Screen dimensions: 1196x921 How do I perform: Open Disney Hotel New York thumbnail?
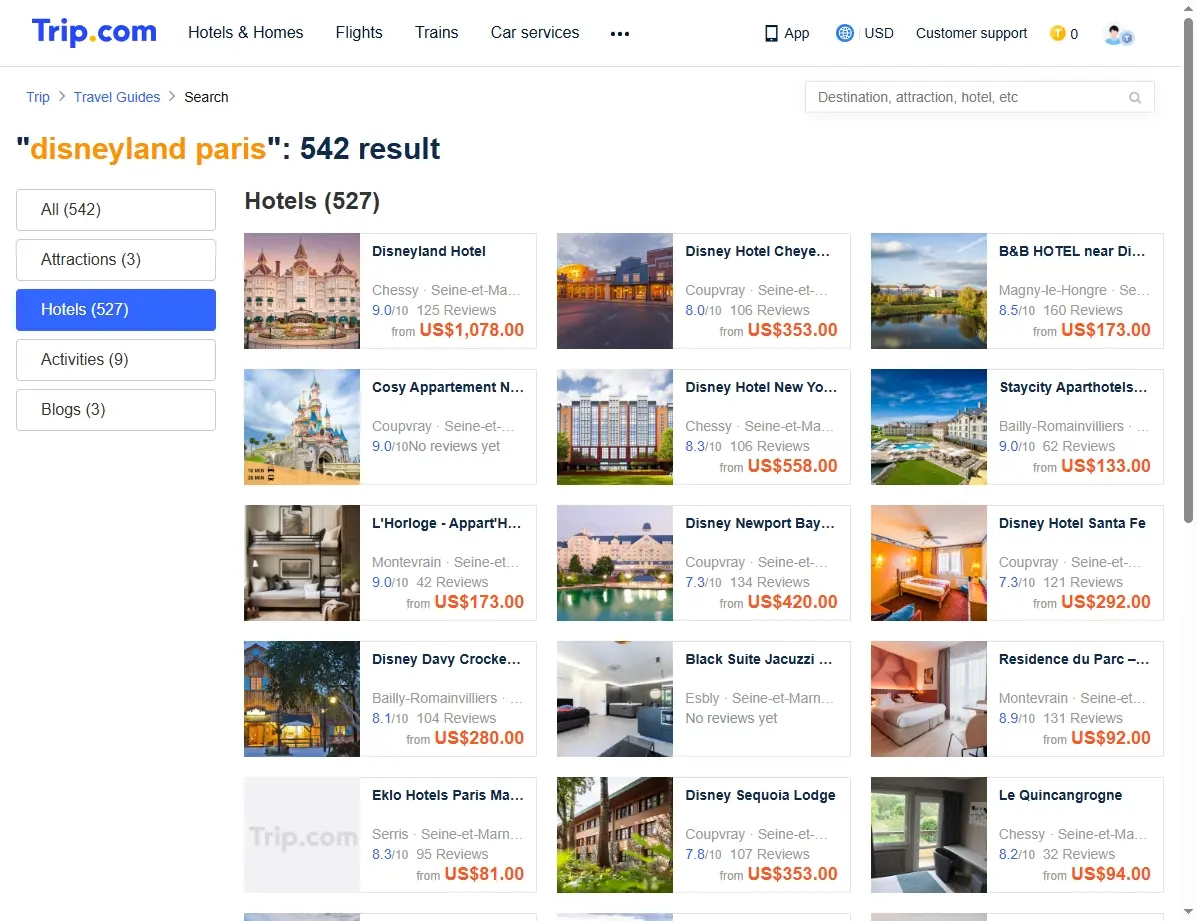click(x=615, y=427)
